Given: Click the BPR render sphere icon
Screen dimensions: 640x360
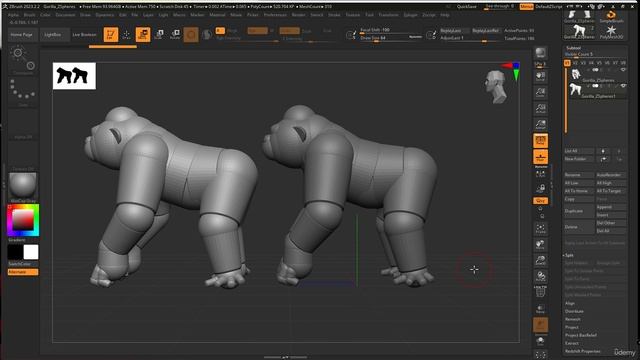Looking at the screenshot, I should [x=540, y=53].
